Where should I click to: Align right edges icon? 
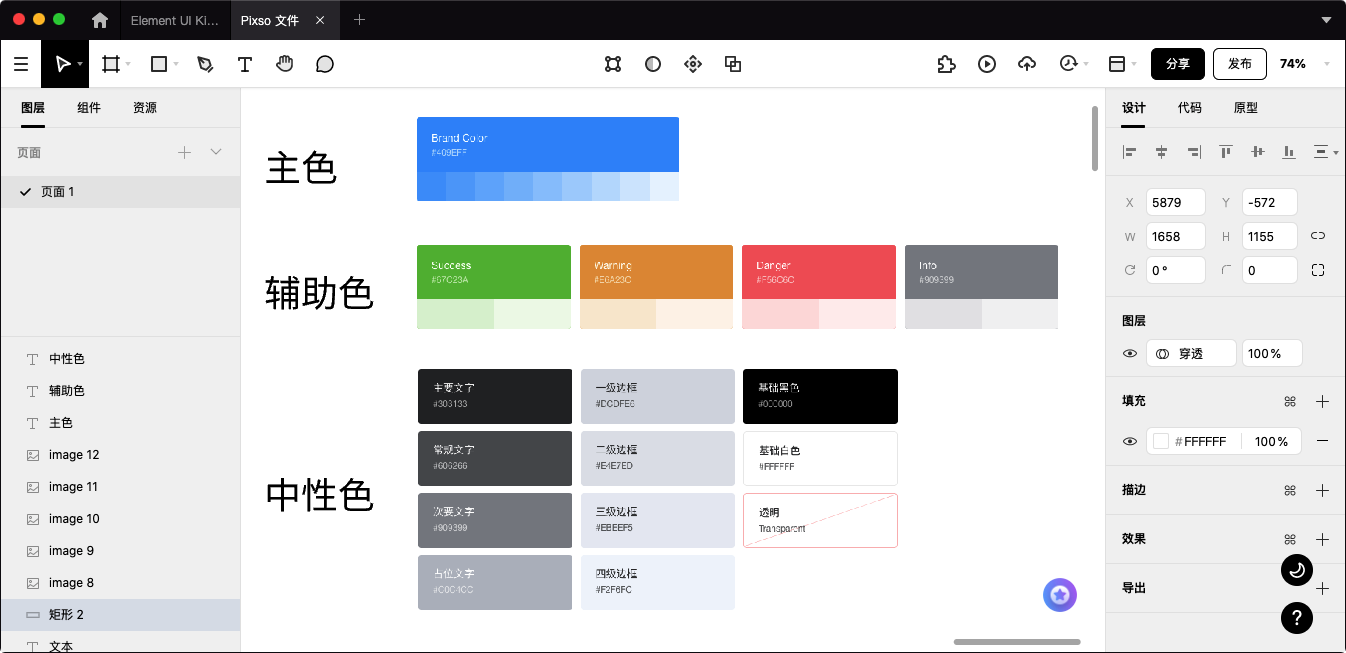pyautogui.click(x=1194, y=152)
